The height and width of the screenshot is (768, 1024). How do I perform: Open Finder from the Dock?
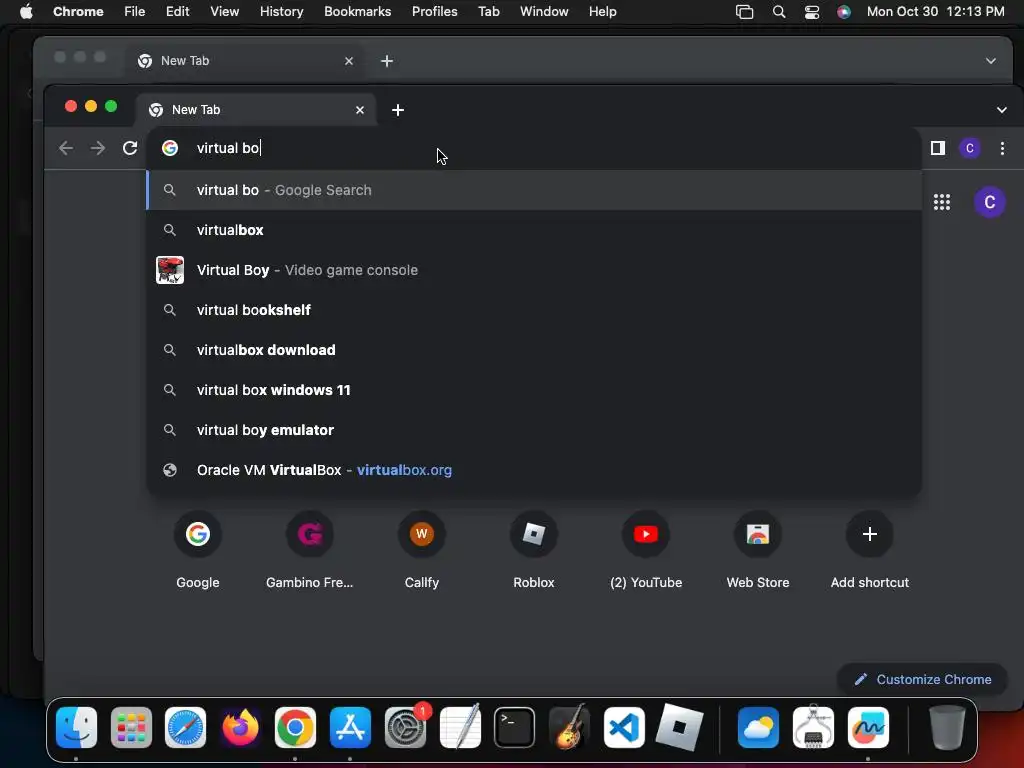(76, 727)
